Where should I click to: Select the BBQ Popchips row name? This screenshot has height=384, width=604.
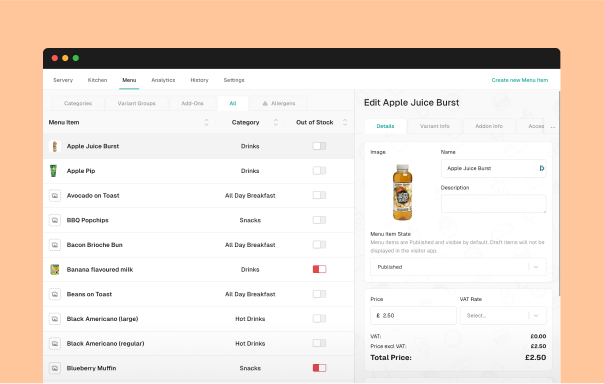pyautogui.click(x=87, y=220)
